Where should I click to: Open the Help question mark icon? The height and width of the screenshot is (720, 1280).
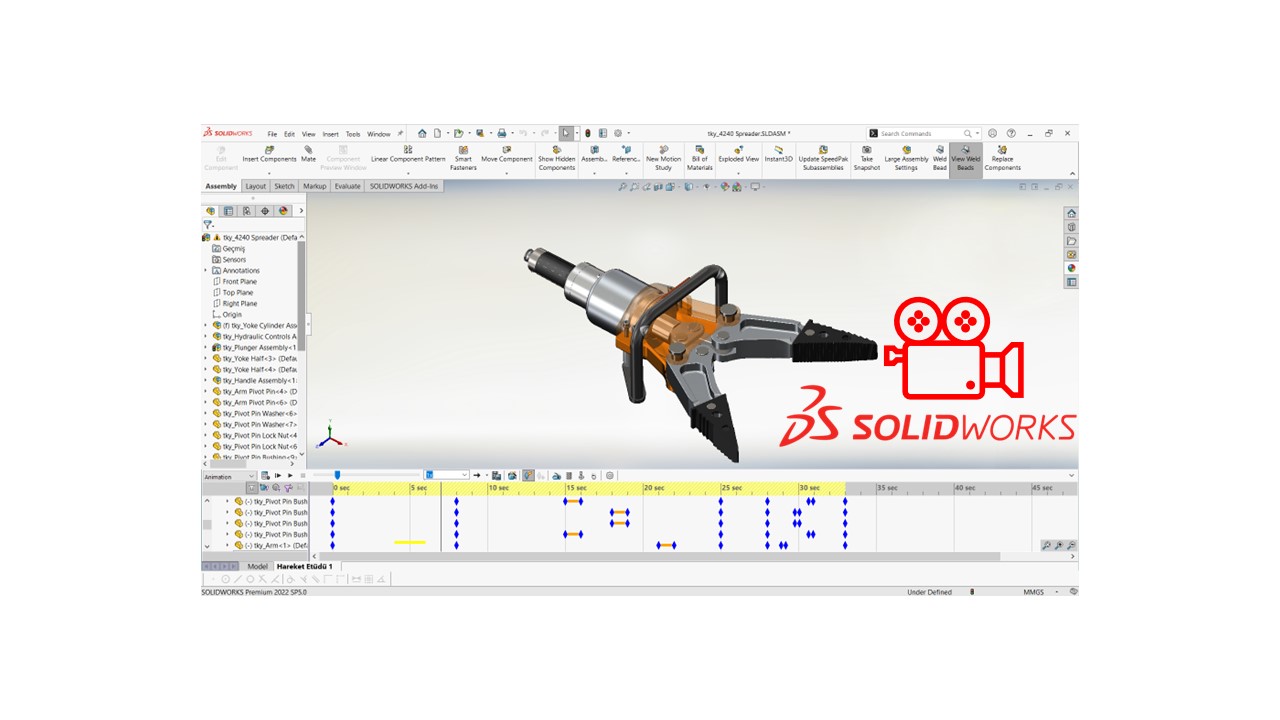click(1011, 133)
